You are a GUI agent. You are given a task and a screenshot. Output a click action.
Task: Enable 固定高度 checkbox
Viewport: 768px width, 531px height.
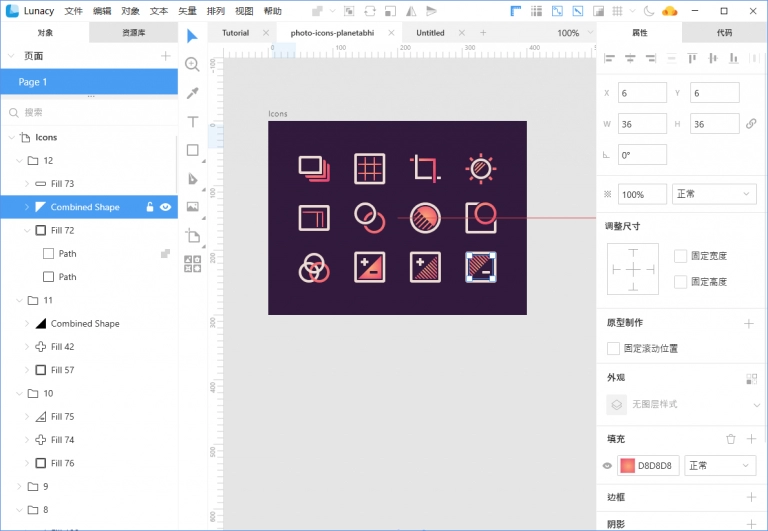680,282
